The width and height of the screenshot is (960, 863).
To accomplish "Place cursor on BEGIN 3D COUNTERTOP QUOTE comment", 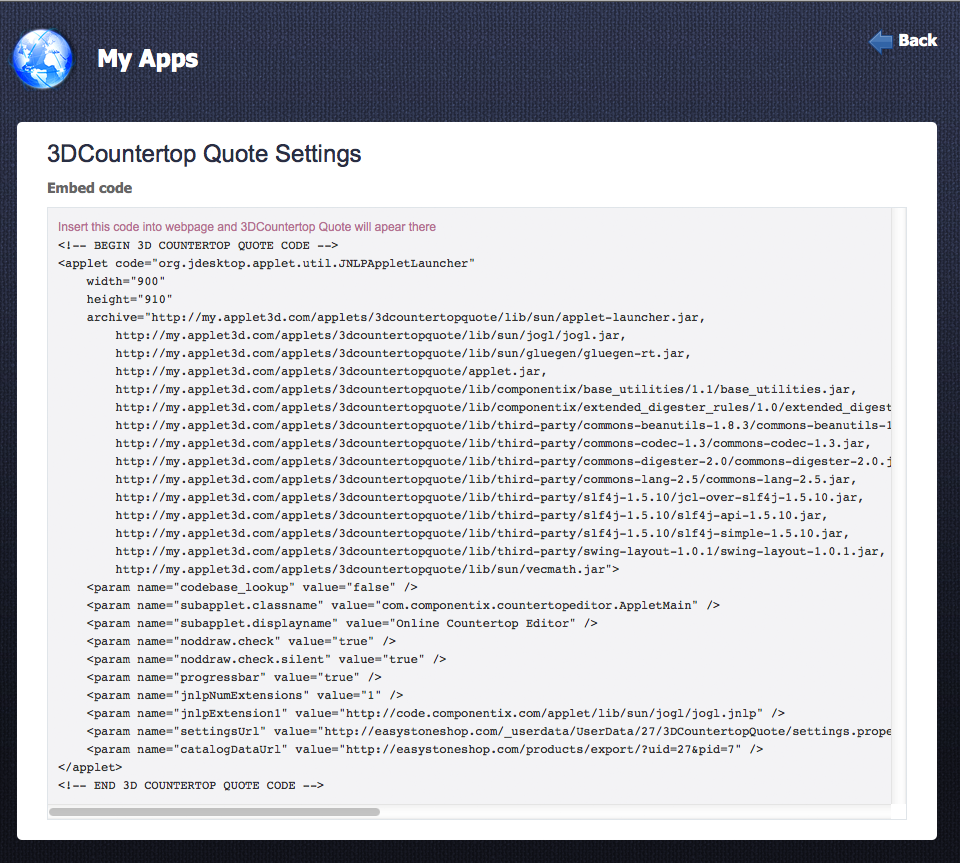I will coord(198,245).
